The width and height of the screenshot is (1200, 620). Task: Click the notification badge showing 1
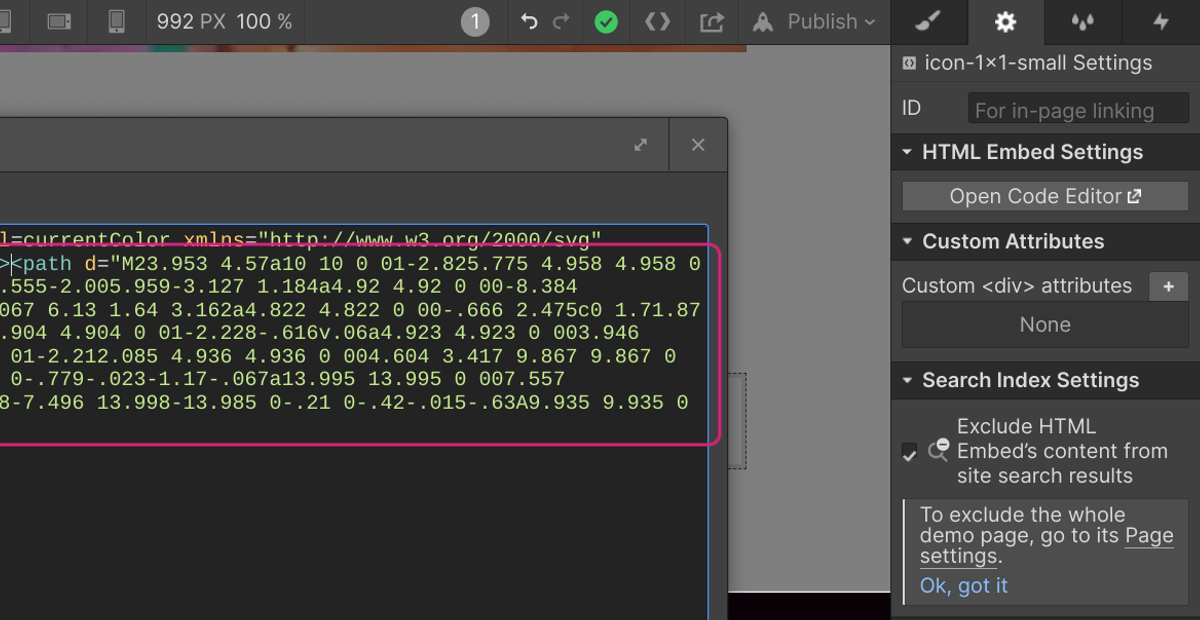point(475,21)
